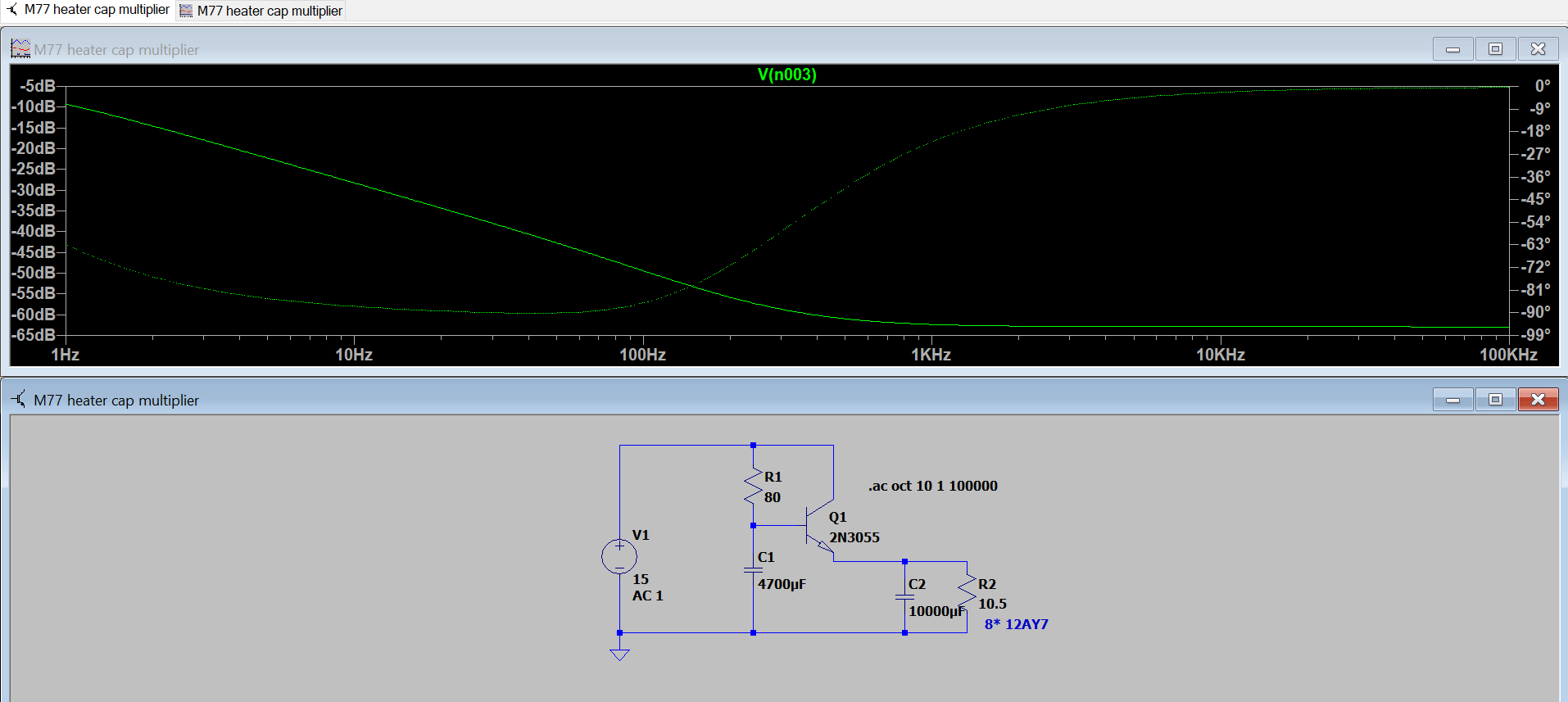1568x702 pixels.
Task: Click the transistor icon in schematic window title bar
Action: pos(19,400)
